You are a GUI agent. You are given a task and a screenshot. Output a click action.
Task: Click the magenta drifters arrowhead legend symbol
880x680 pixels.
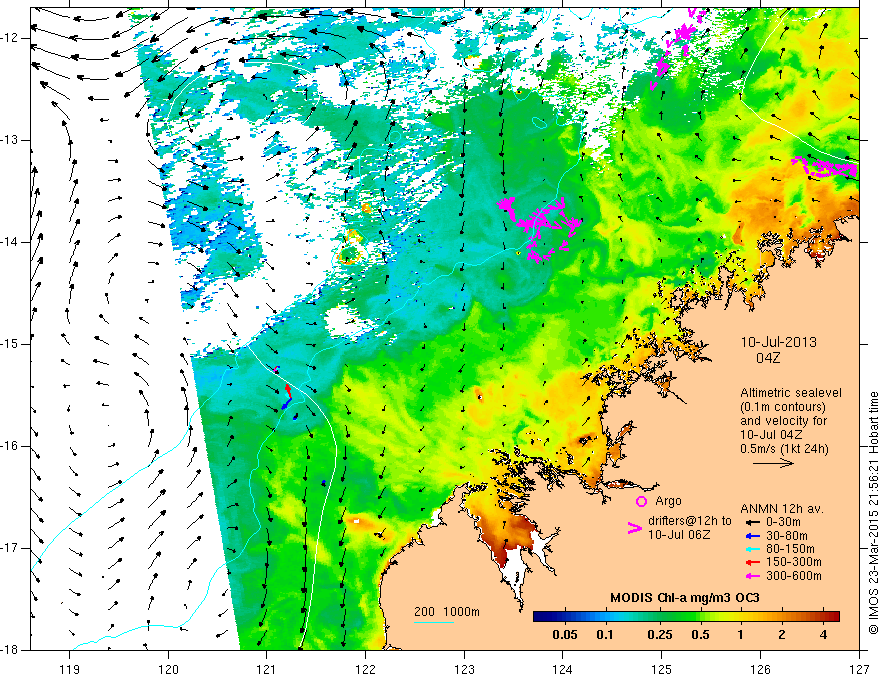(x=635, y=528)
